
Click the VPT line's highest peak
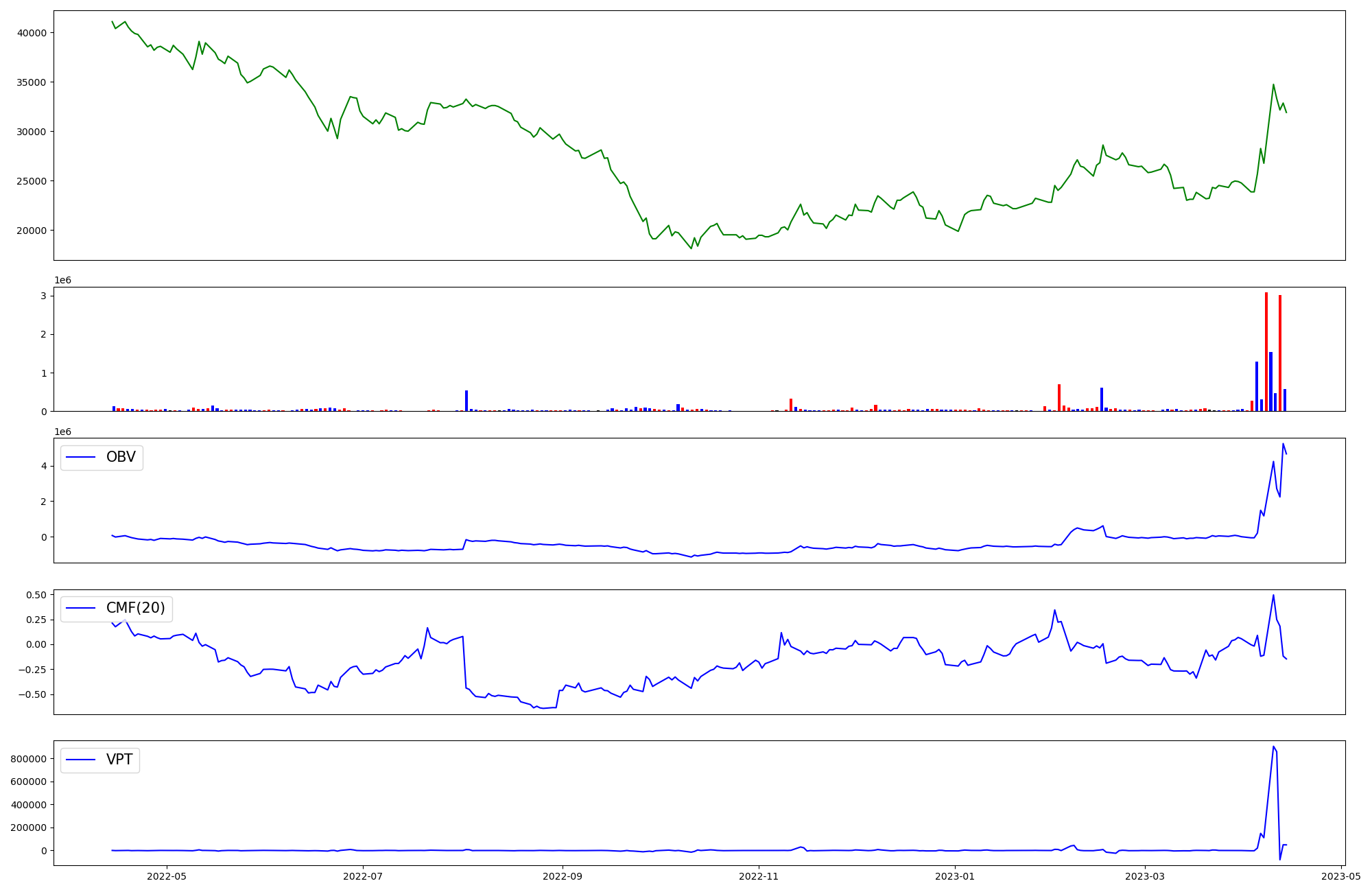(1273, 747)
